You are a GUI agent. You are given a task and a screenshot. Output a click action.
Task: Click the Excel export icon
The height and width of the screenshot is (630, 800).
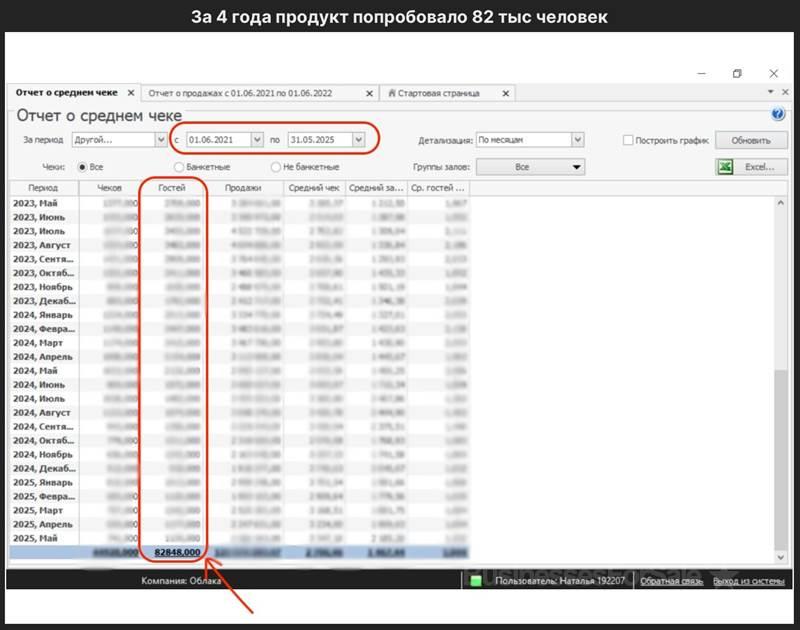point(725,167)
